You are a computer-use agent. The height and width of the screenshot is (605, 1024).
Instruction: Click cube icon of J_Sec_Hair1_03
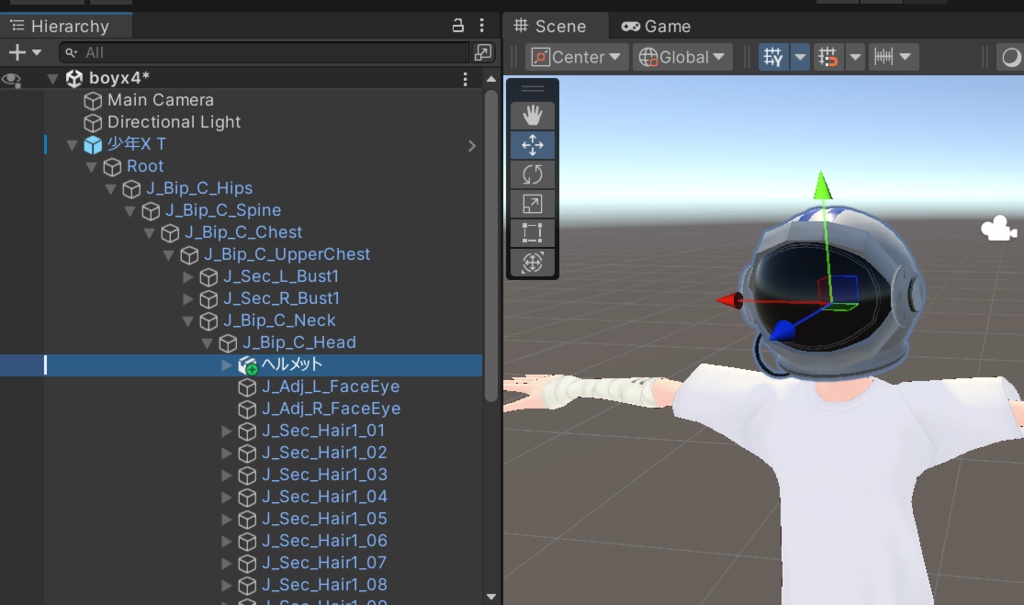click(247, 476)
